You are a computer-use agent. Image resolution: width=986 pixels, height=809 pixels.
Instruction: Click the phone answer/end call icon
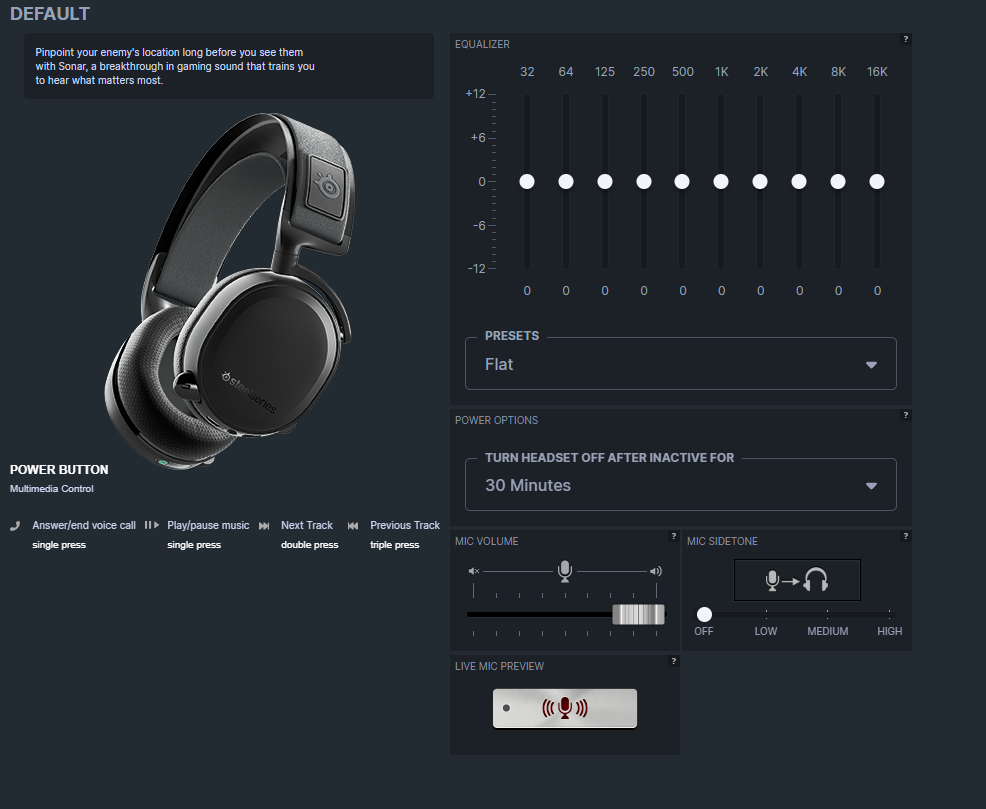tap(15, 526)
